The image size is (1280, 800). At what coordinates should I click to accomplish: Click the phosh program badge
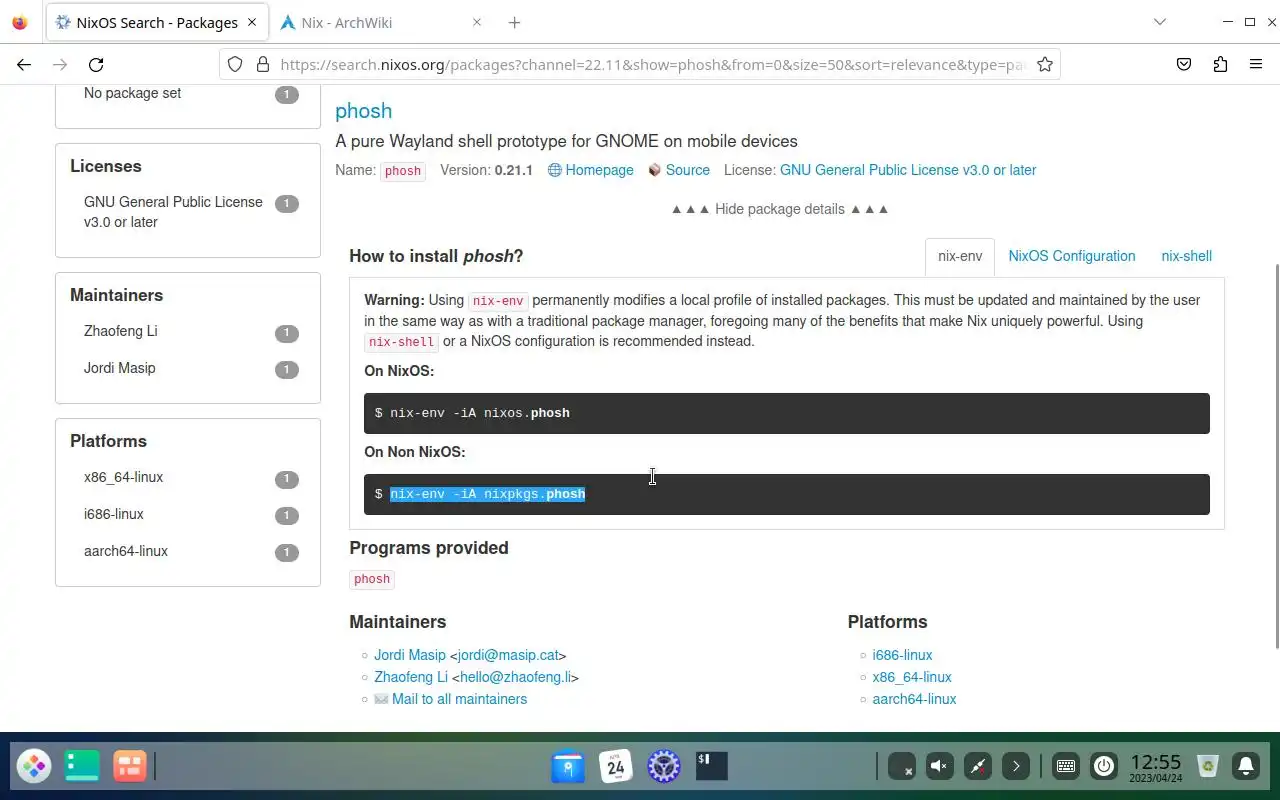tap(372, 579)
